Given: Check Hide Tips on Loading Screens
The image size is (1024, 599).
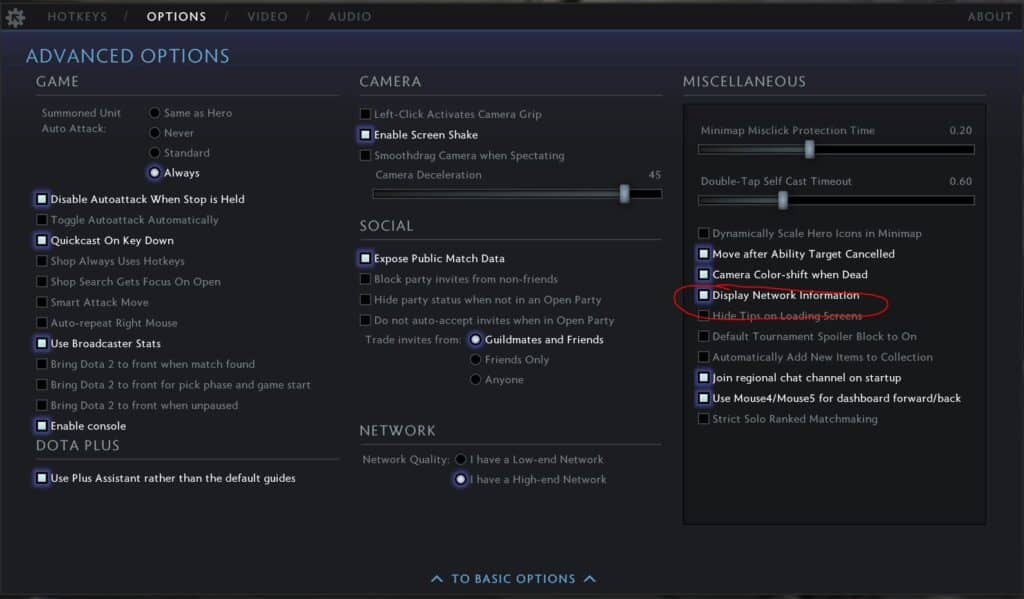Looking at the screenshot, I should coord(705,315).
